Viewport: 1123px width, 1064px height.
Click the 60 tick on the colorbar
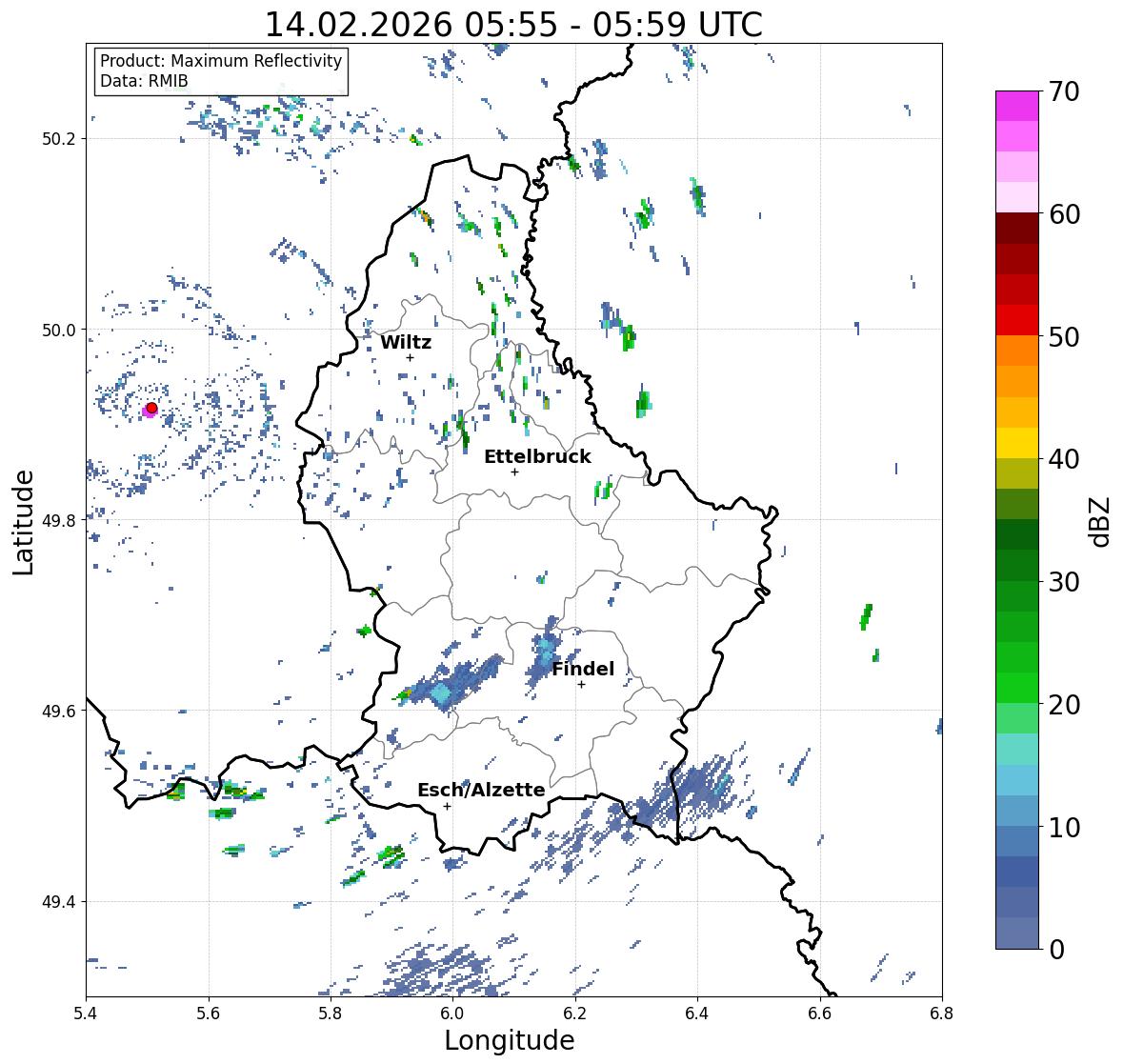point(1064,214)
